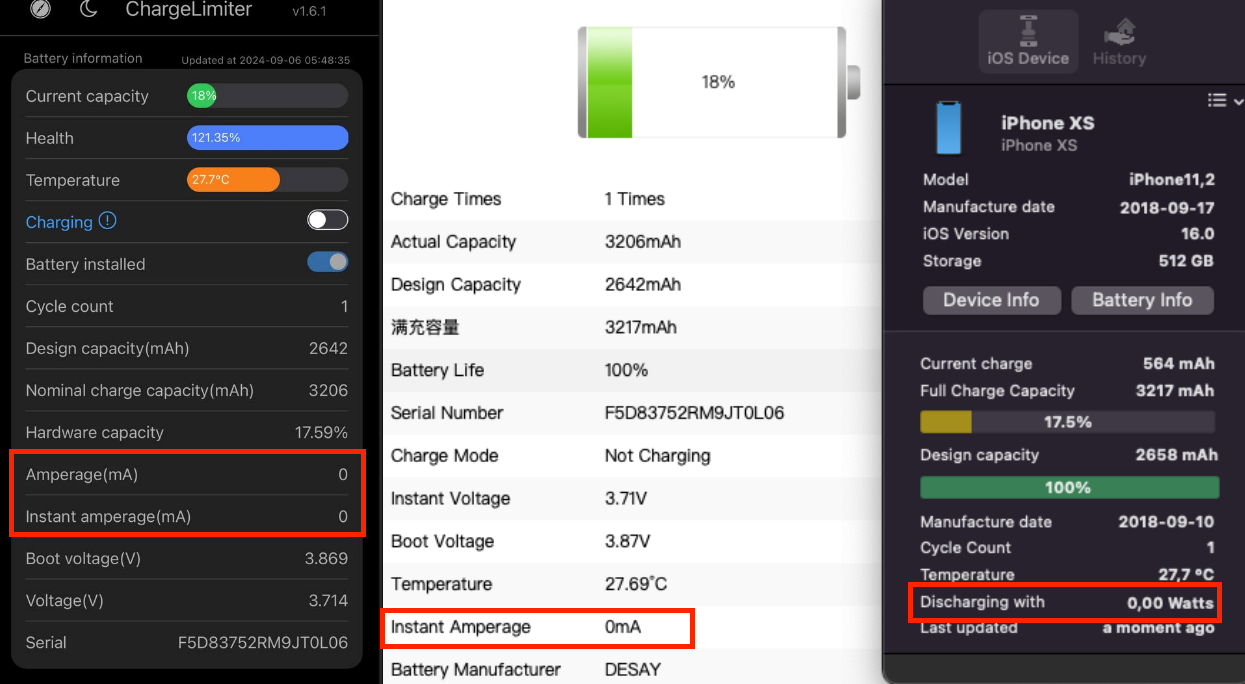
Task: Click the compass icon in ChargeLimiter header
Action: 40,9
